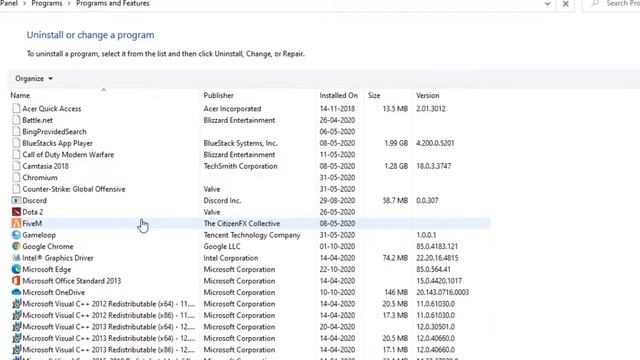Open the Organize dropdown menu
This screenshot has width=640, height=360.
coord(34,78)
